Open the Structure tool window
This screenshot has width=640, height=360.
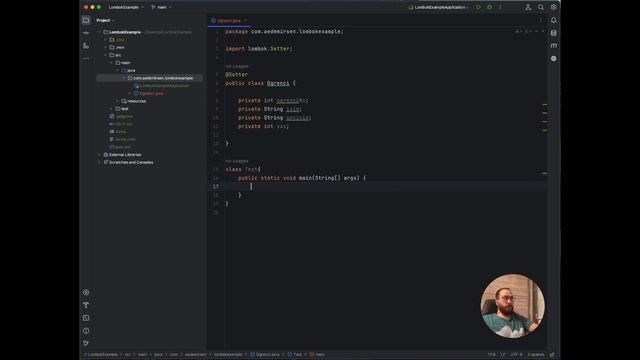[86, 46]
